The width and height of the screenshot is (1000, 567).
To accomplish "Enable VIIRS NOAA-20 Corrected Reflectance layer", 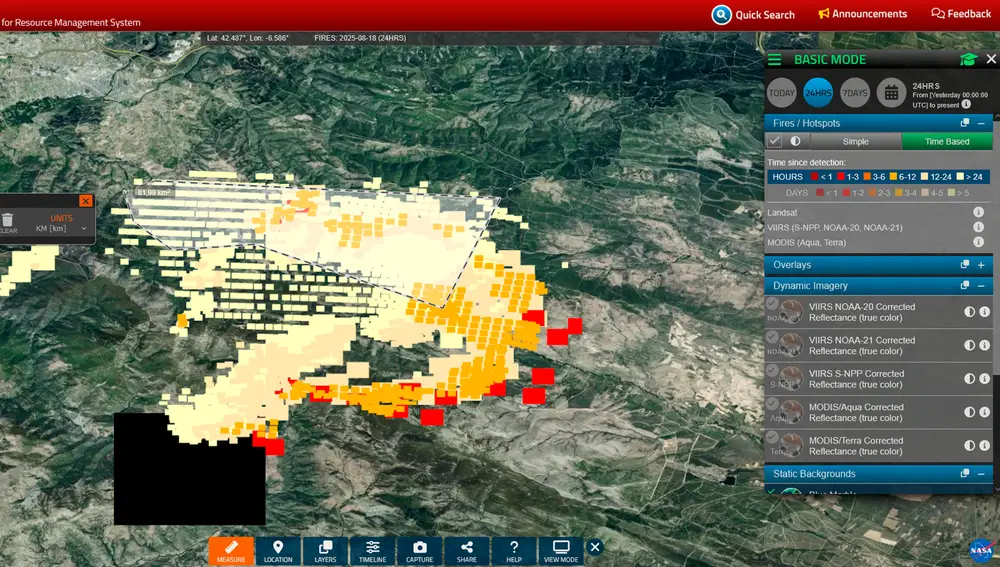I will point(772,305).
